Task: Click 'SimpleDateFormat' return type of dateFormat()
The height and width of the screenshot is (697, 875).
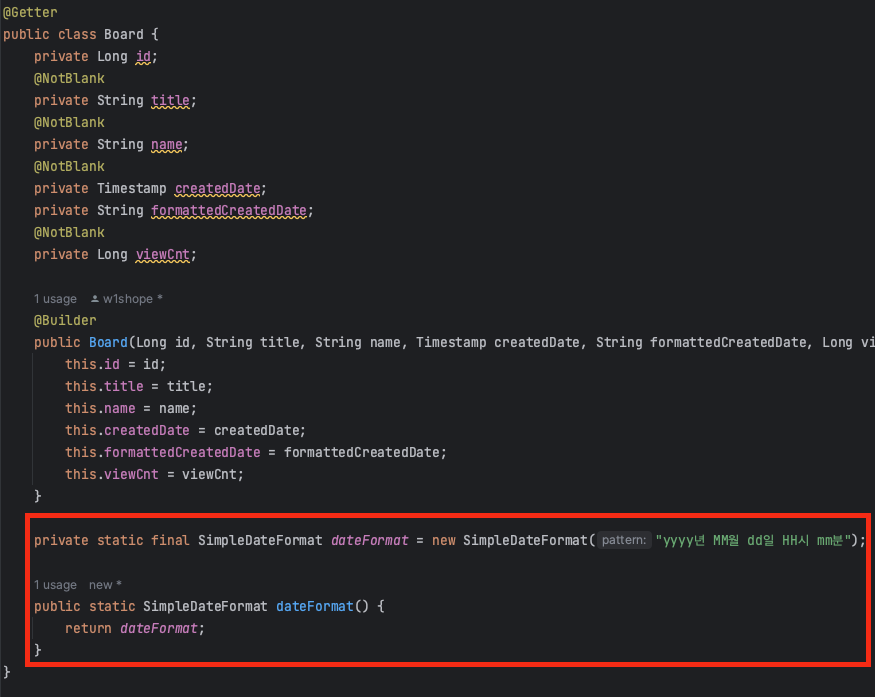Action: tap(205, 607)
